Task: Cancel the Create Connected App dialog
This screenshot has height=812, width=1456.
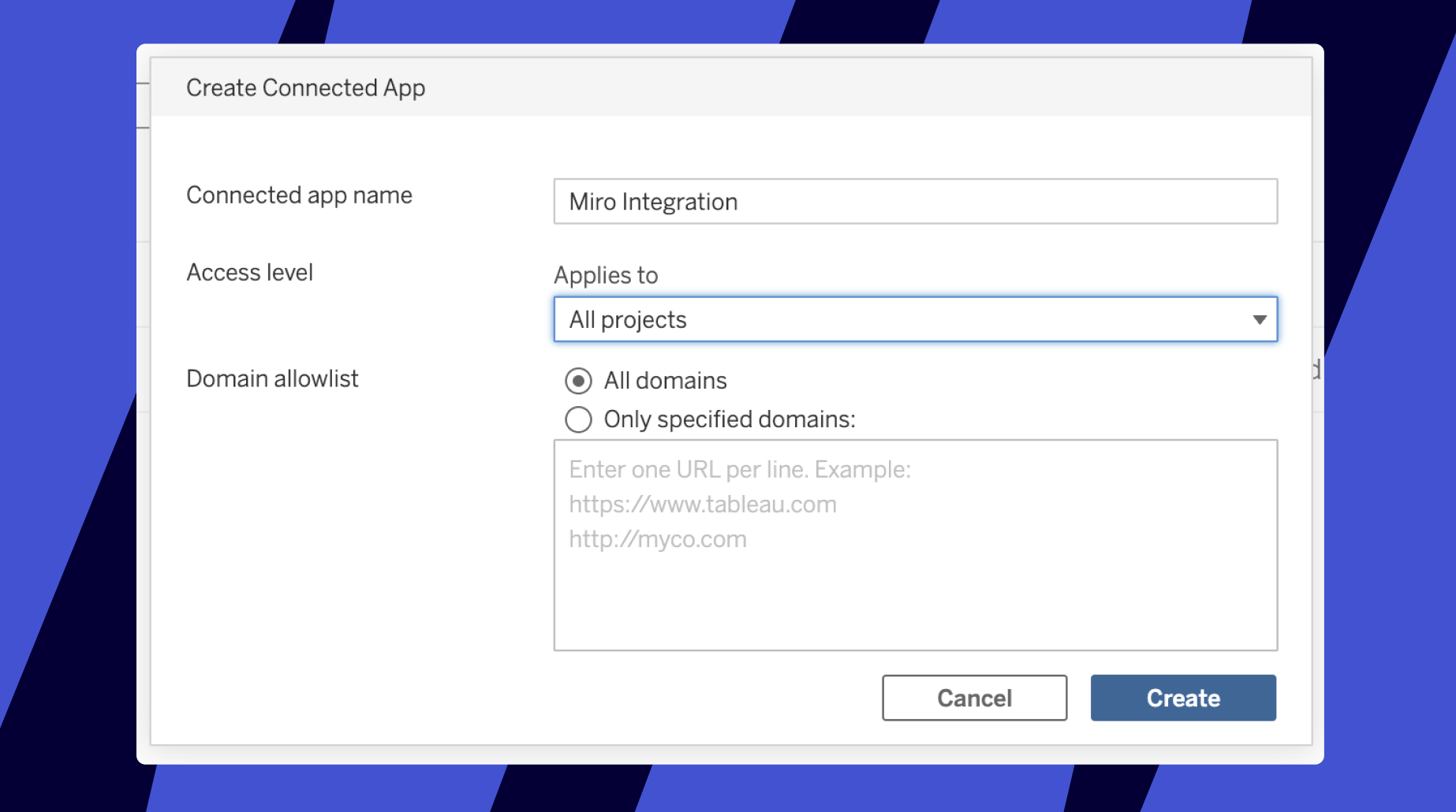Action: (974, 698)
